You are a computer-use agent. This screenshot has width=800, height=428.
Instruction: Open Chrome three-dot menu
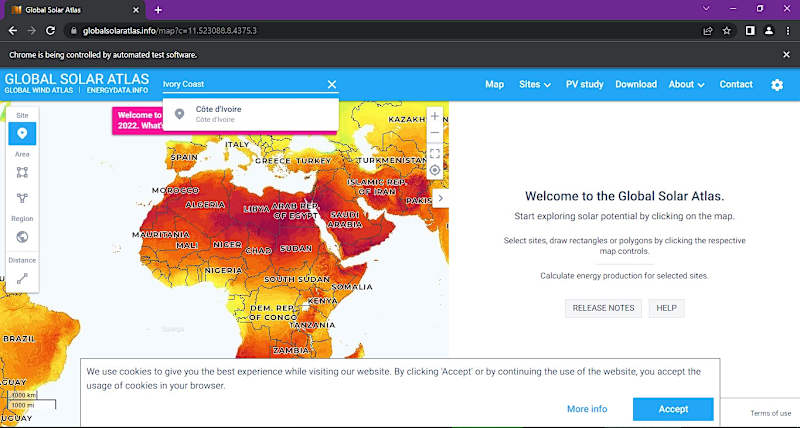[787, 31]
